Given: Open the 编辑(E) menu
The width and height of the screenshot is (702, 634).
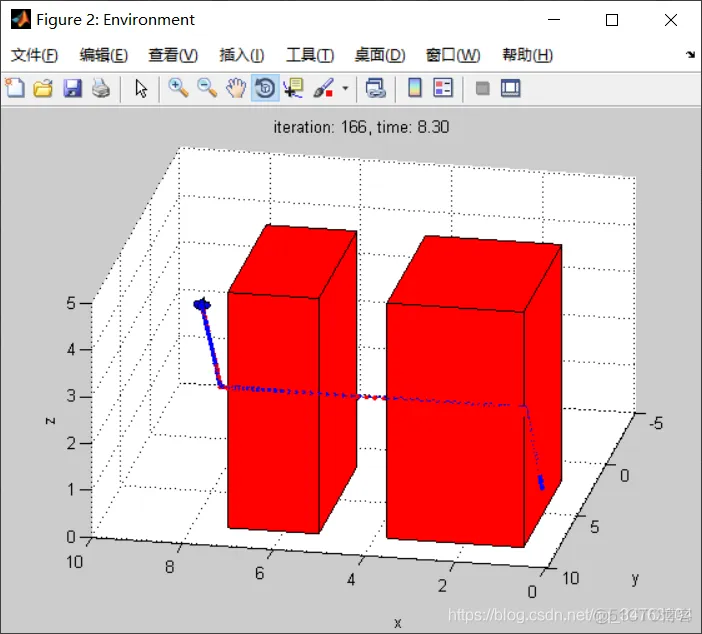Looking at the screenshot, I should point(104,55).
